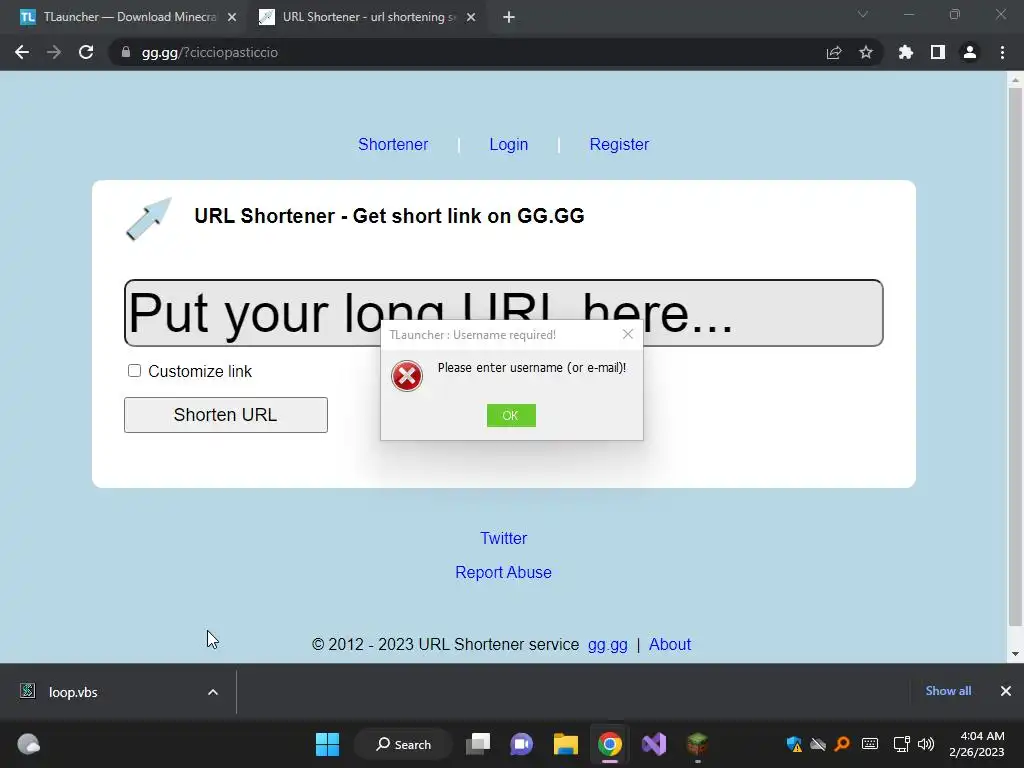Open the Windows Start menu

click(x=327, y=744)
